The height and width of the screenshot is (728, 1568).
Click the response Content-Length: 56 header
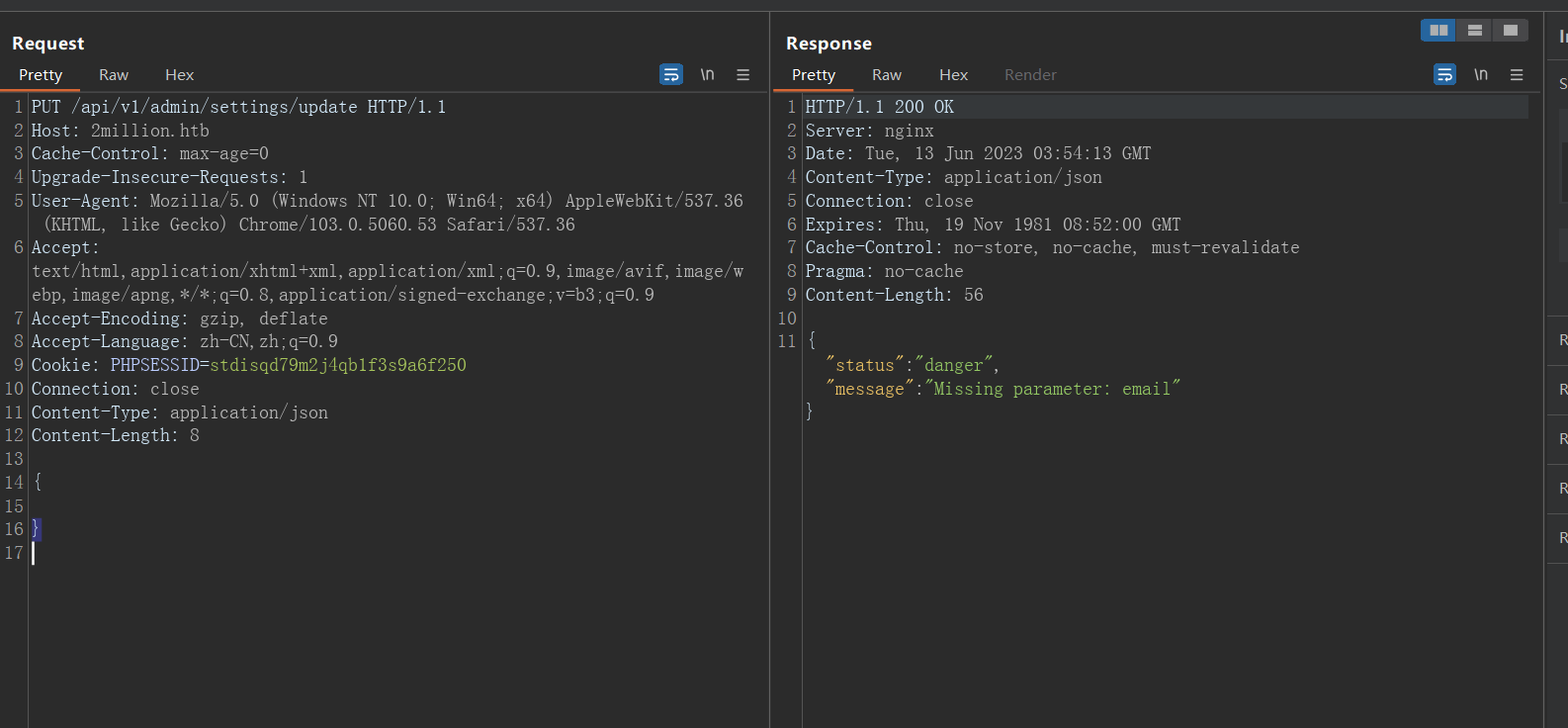[x=895, y=295]
